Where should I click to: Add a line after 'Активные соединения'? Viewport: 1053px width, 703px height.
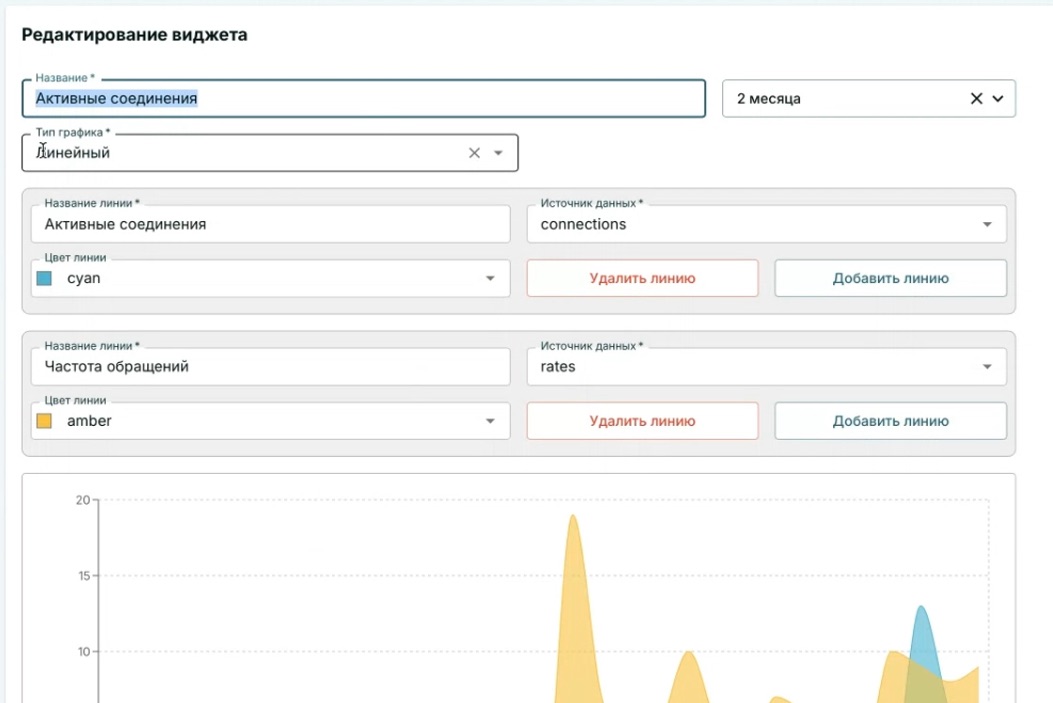pyautogui.click(x=890, y=278)
